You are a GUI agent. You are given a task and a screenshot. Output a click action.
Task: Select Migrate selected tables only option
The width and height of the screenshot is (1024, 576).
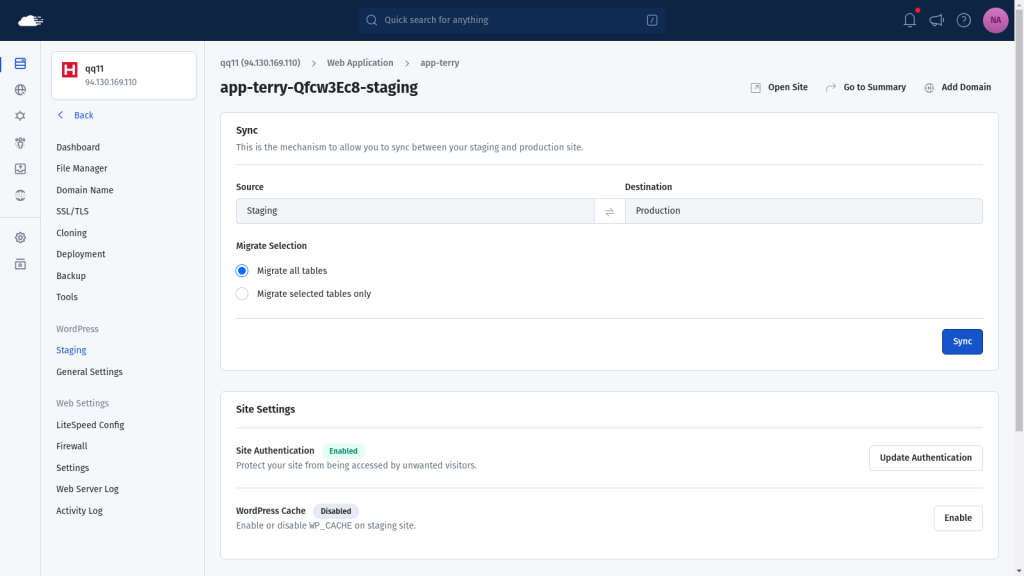(x=242, y=294)
